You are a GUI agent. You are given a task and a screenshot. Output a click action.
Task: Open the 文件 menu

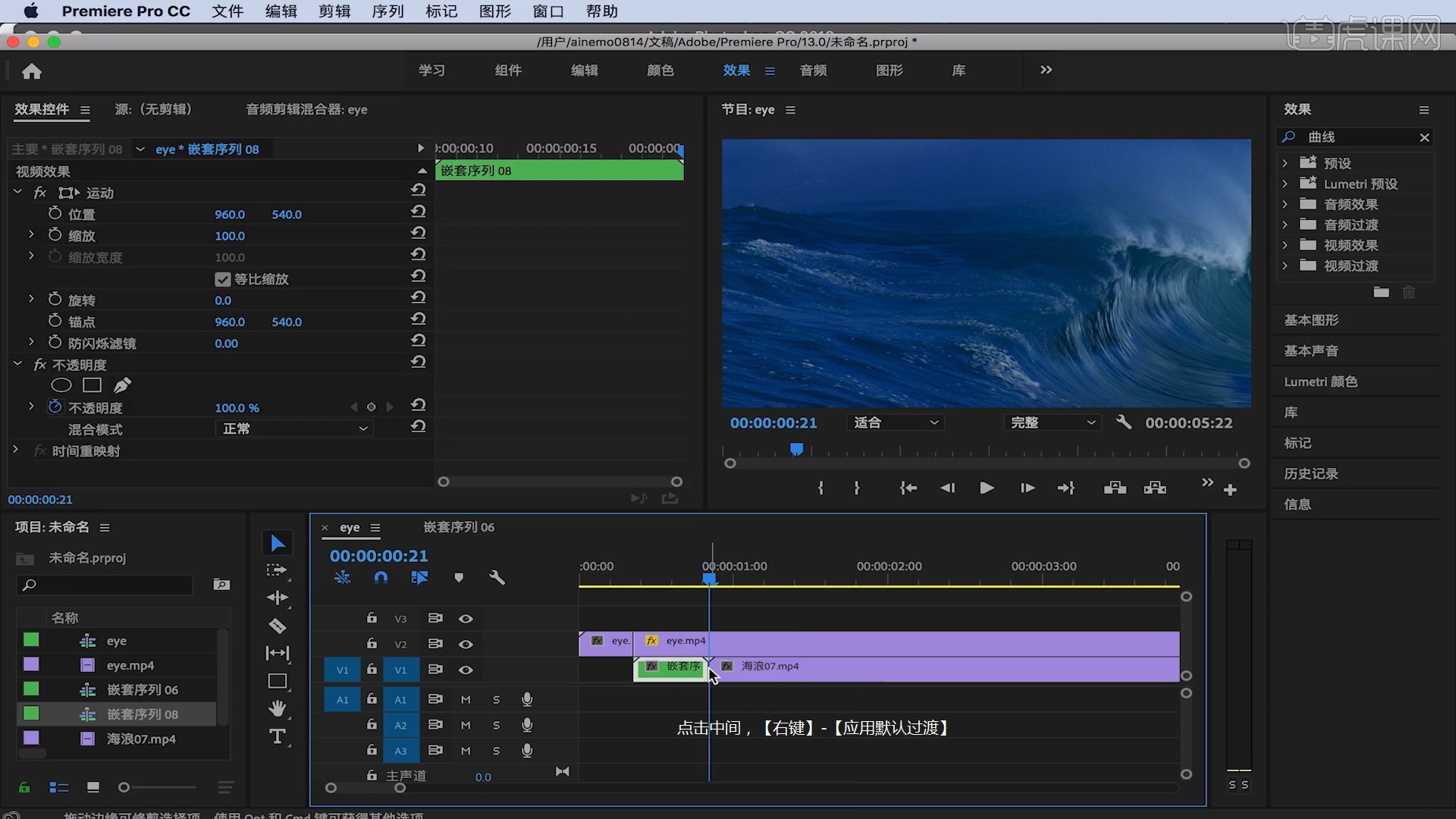click(x=227, y=11)
